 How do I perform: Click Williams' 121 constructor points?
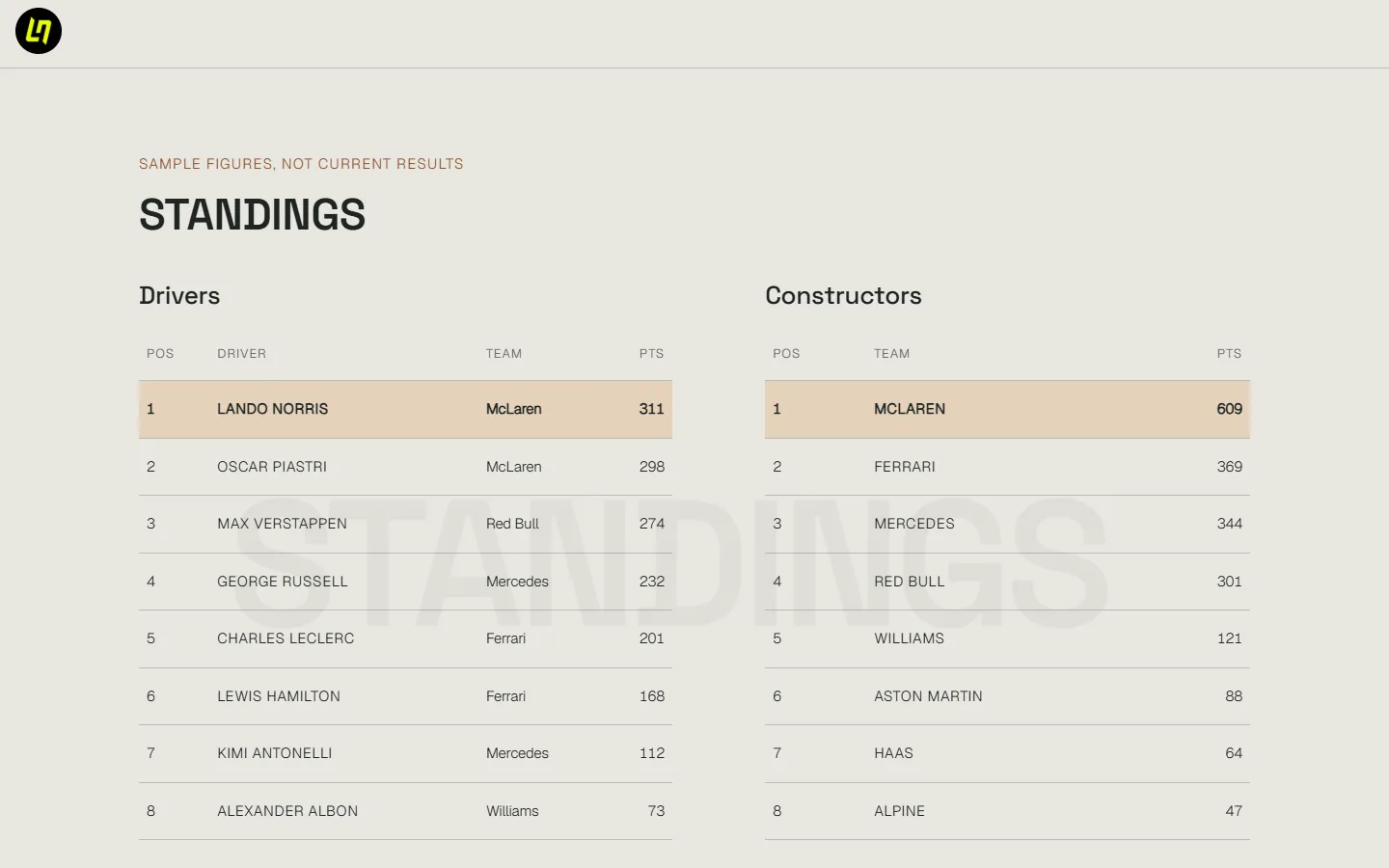(x=1229, y=638)
